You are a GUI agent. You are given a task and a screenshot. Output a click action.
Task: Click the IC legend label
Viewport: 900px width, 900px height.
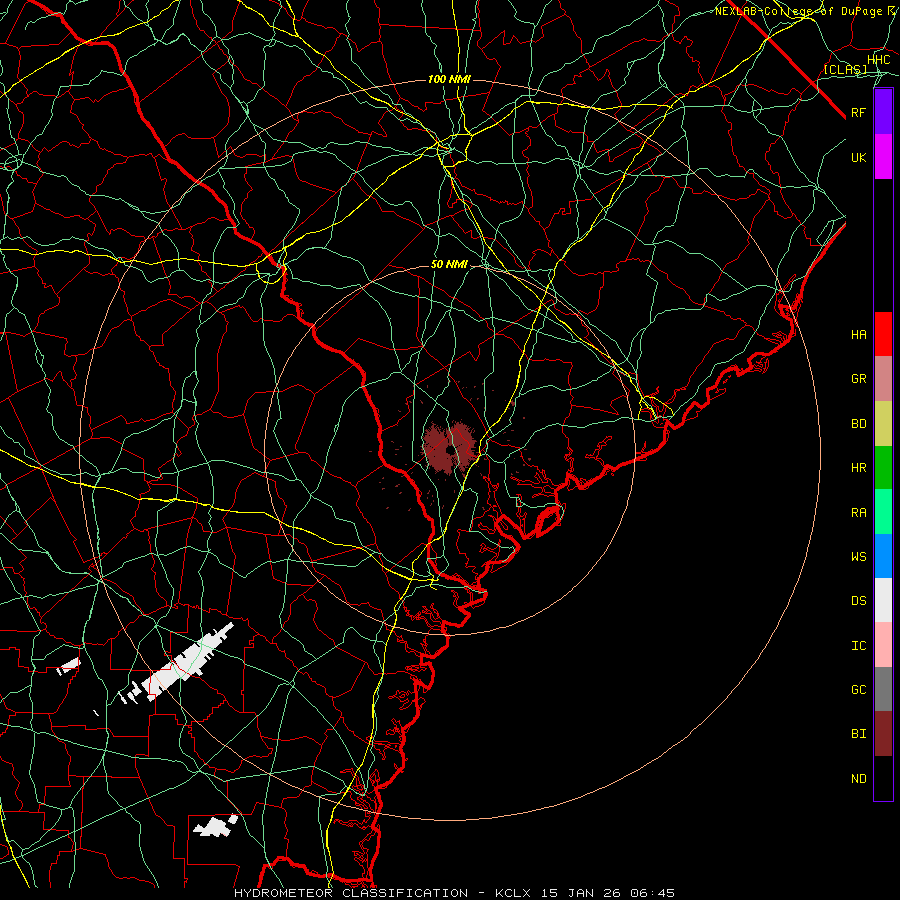(859, 646)
